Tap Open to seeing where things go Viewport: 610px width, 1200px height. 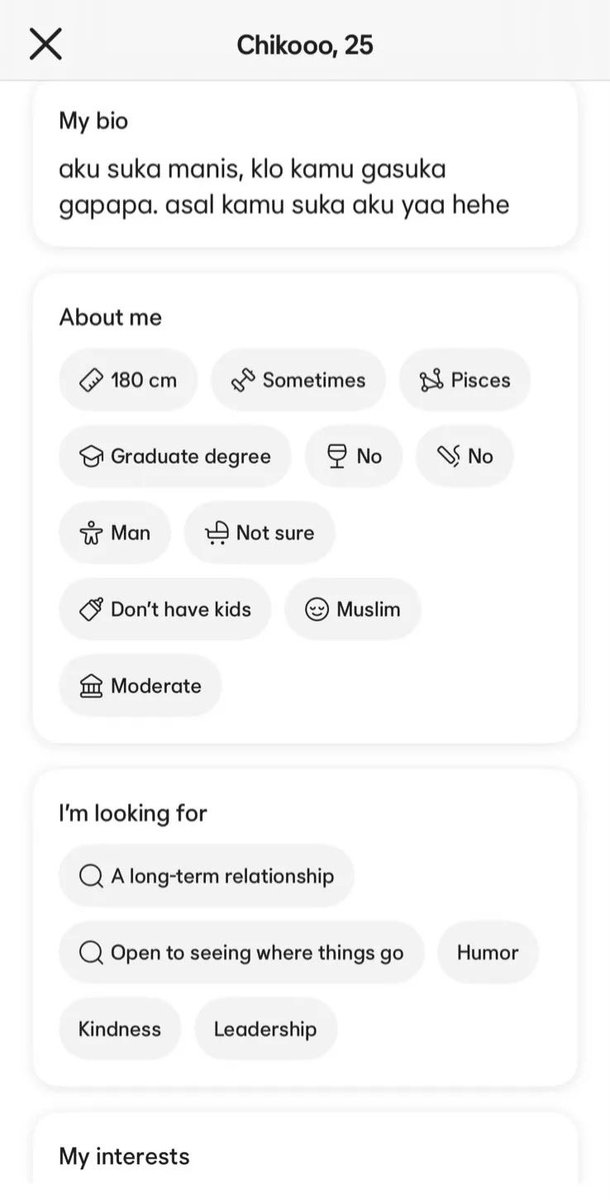click(242, 953)
